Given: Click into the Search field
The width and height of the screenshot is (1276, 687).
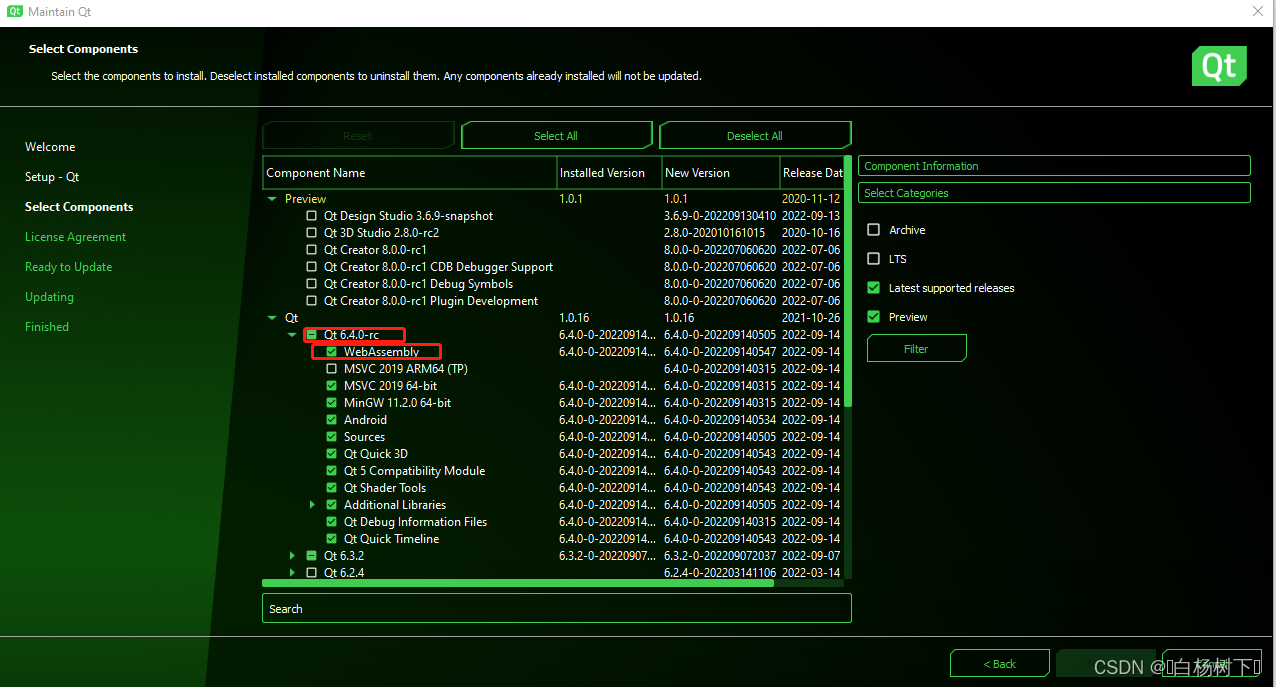Looking at the screenshot, I should [557, 609].
